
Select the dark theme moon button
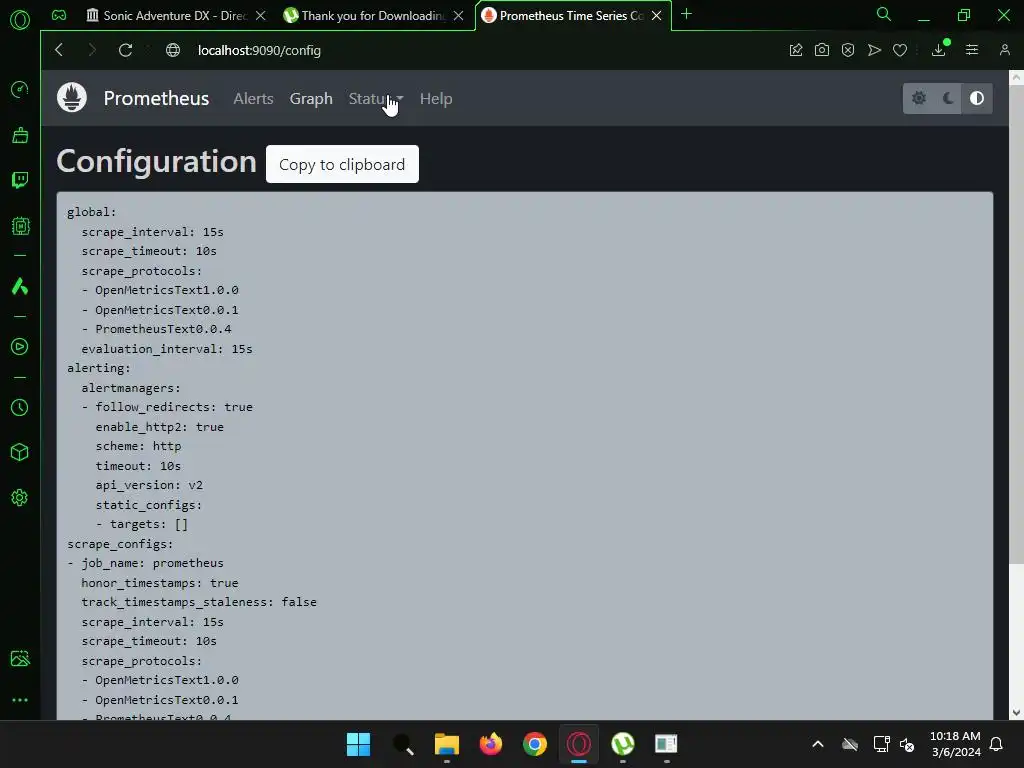(x=948, y=99)
